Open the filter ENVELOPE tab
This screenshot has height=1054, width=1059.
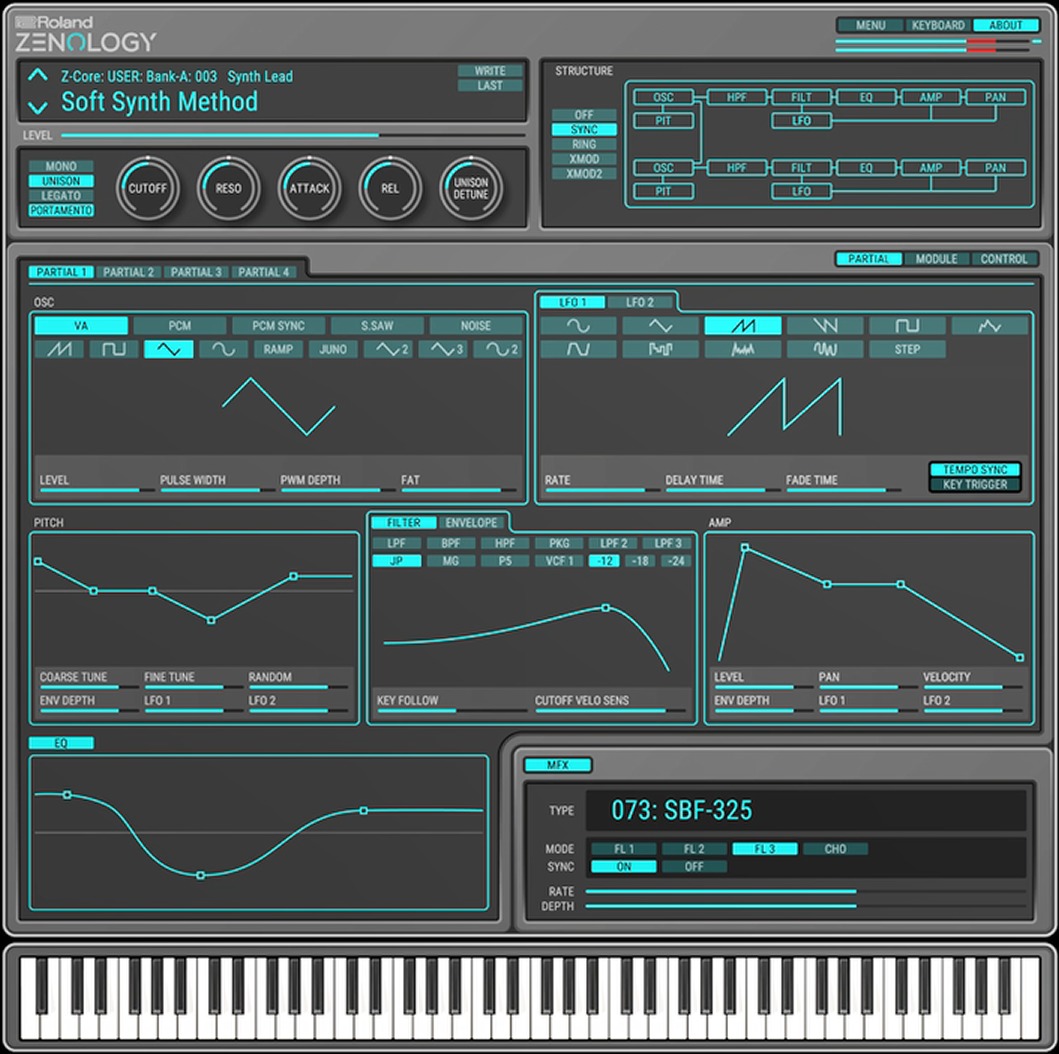click(471, 523)
